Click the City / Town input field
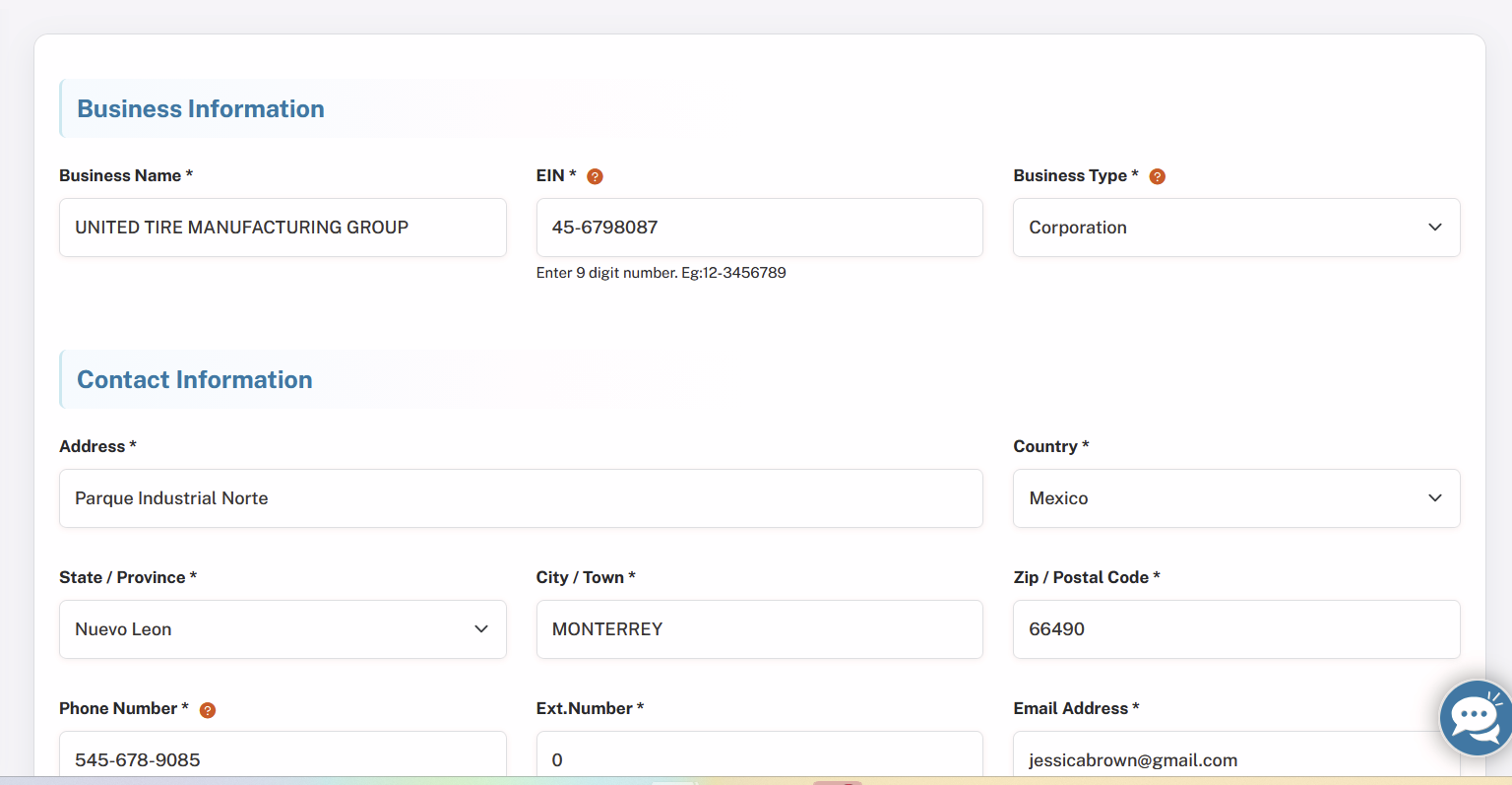This screenshot has width=1512, height=785. click(x=760, y=629)
